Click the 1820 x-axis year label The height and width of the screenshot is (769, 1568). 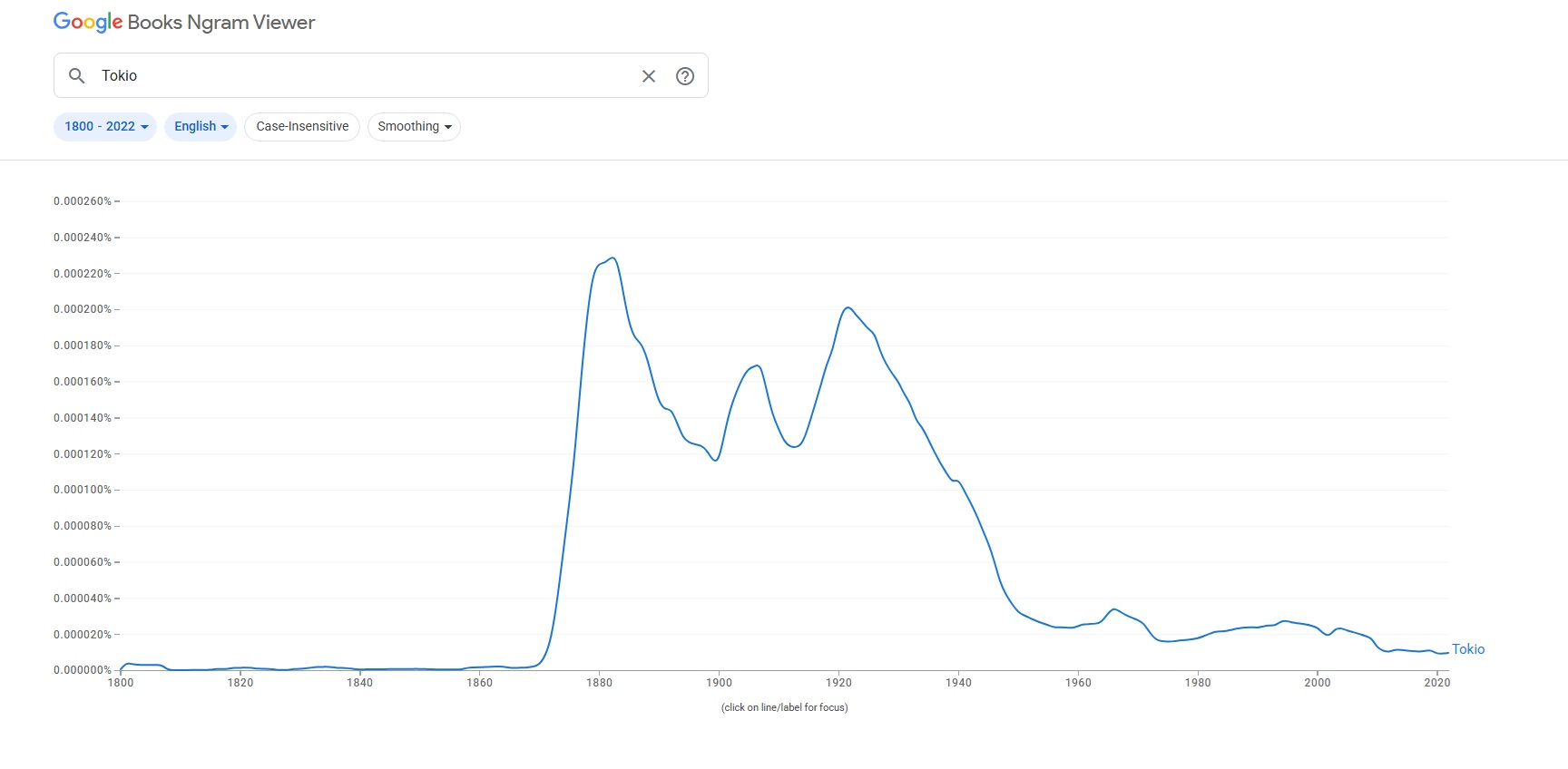(240, 683)
